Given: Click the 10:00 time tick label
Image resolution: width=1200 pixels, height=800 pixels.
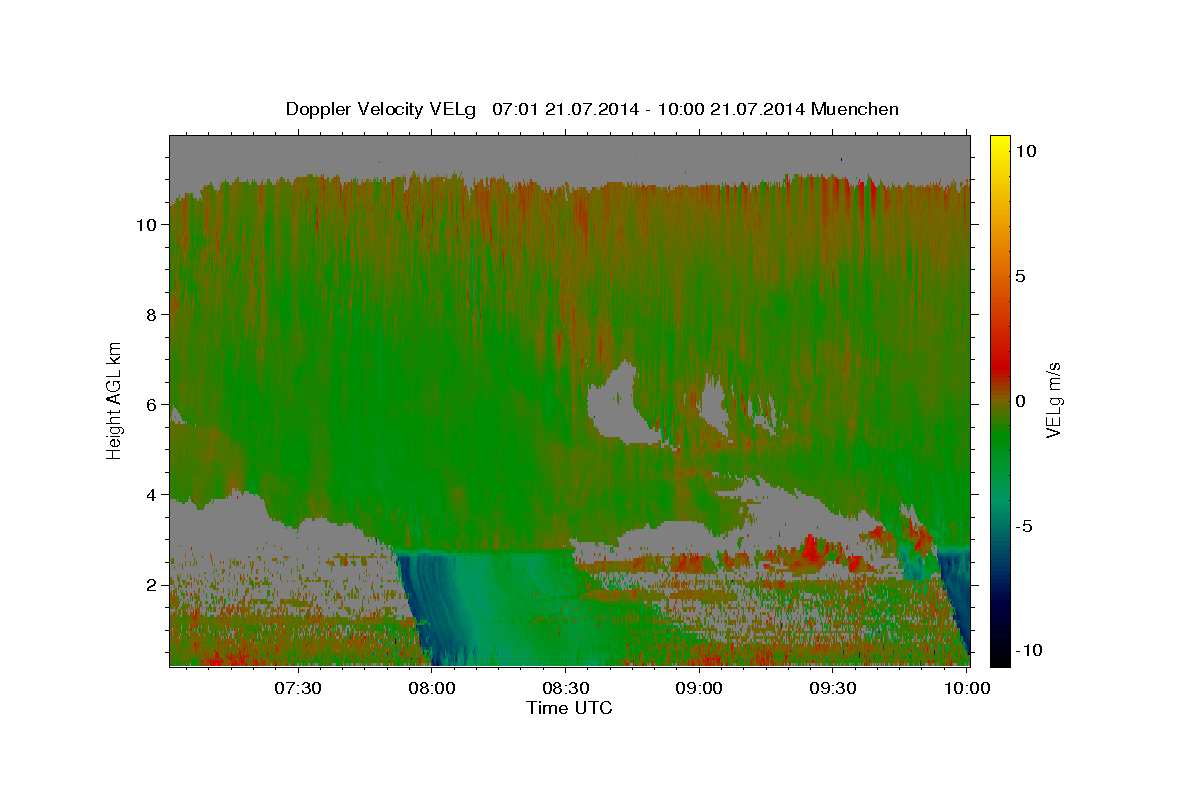Looking at the screenshot, I should pos(966,688).
